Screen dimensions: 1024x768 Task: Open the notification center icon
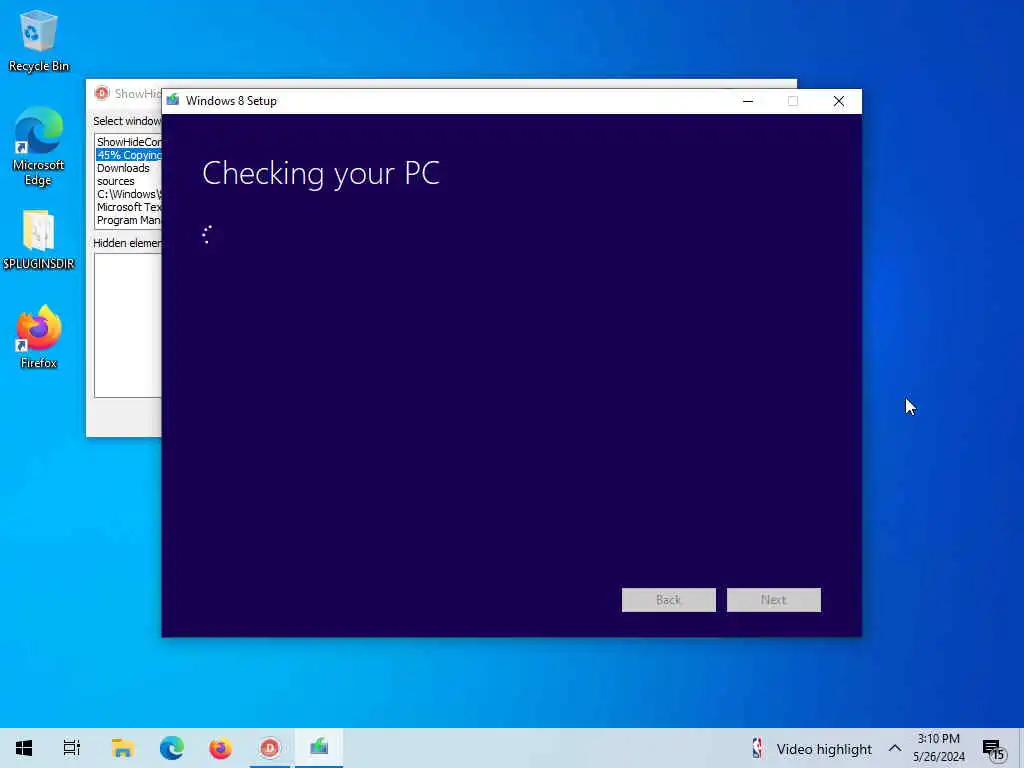(994, 749)
